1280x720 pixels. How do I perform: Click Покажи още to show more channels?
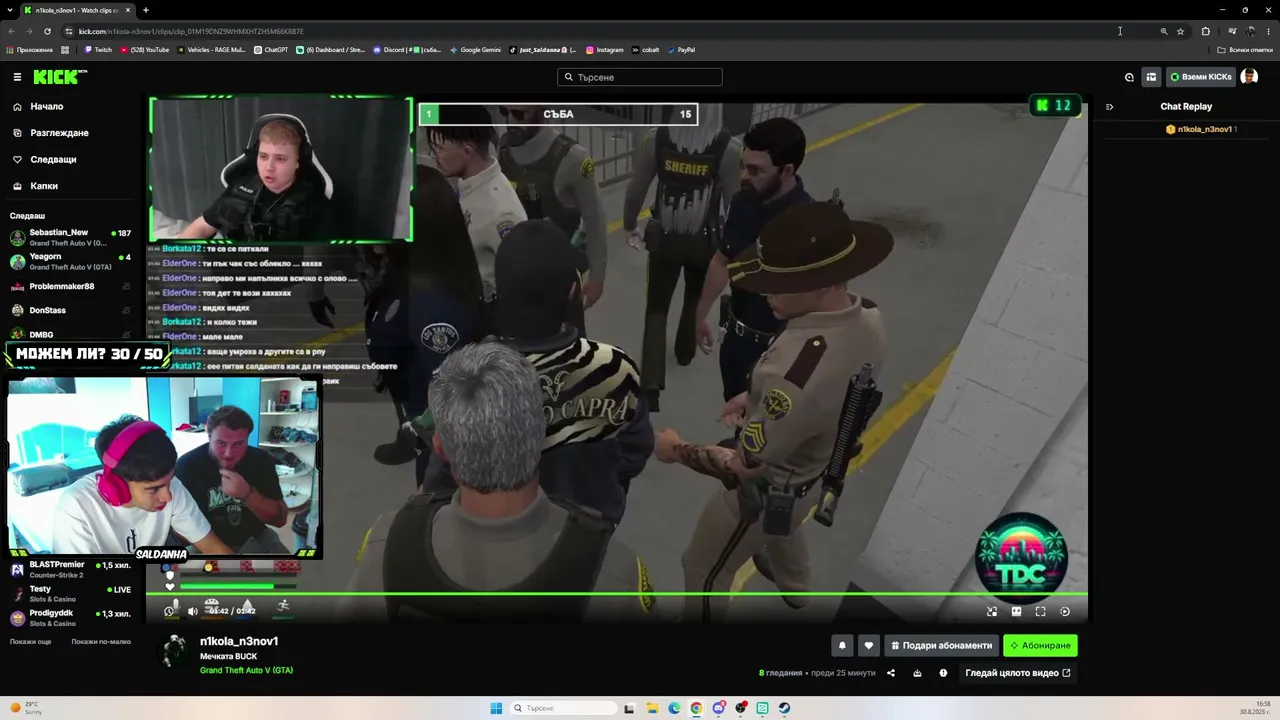[30, 642]
